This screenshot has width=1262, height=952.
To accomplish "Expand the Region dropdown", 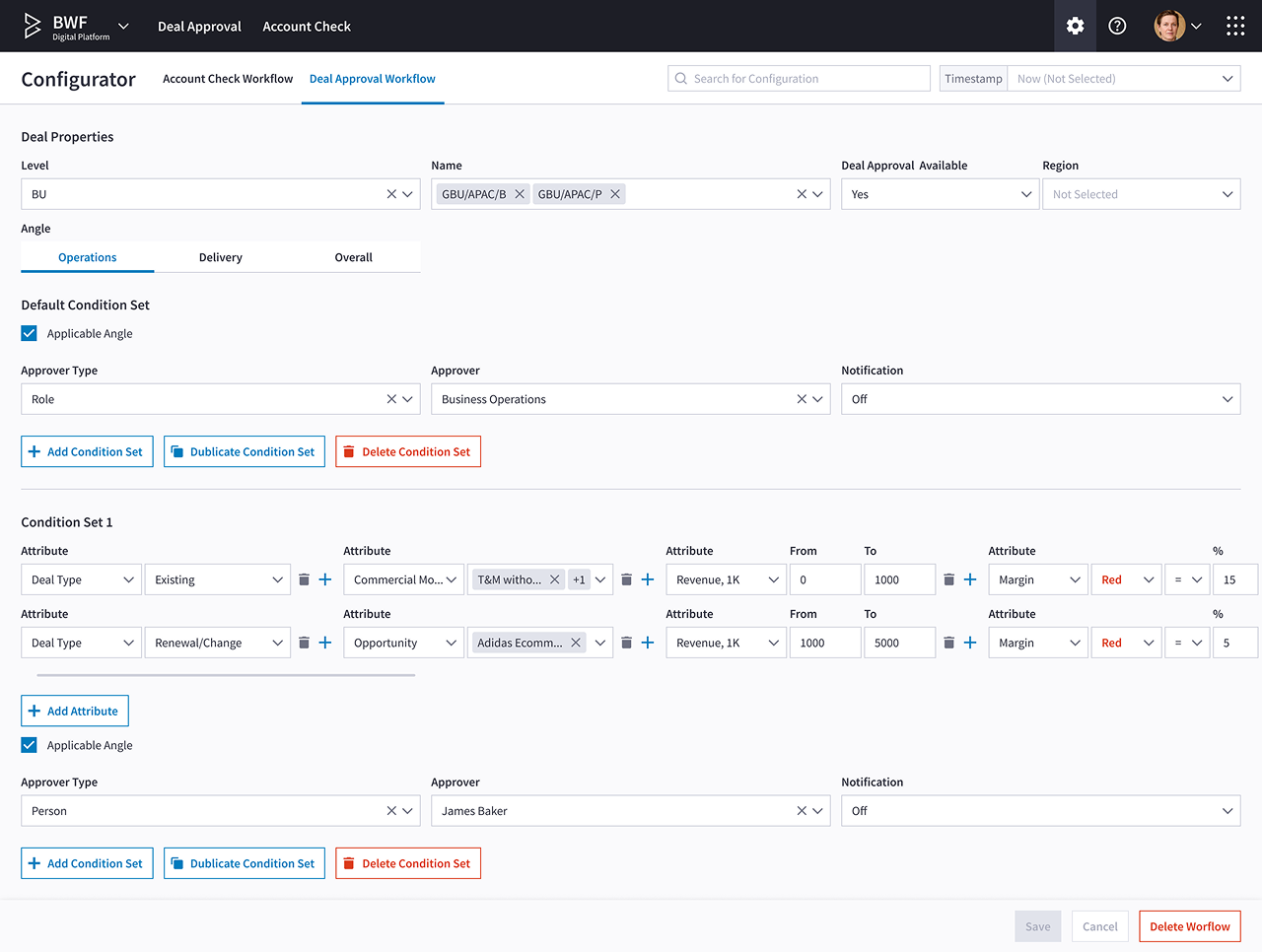I will (1141, 194).
